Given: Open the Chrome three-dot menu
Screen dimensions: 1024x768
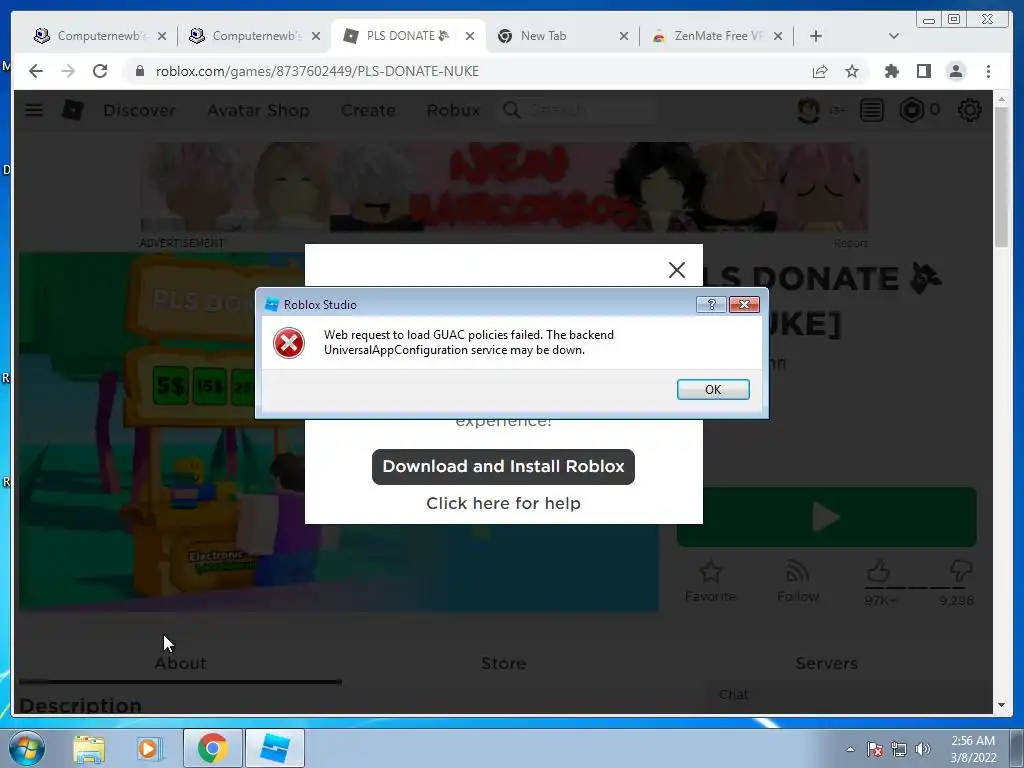Looking at the screenshot, I should click(988, 71).
